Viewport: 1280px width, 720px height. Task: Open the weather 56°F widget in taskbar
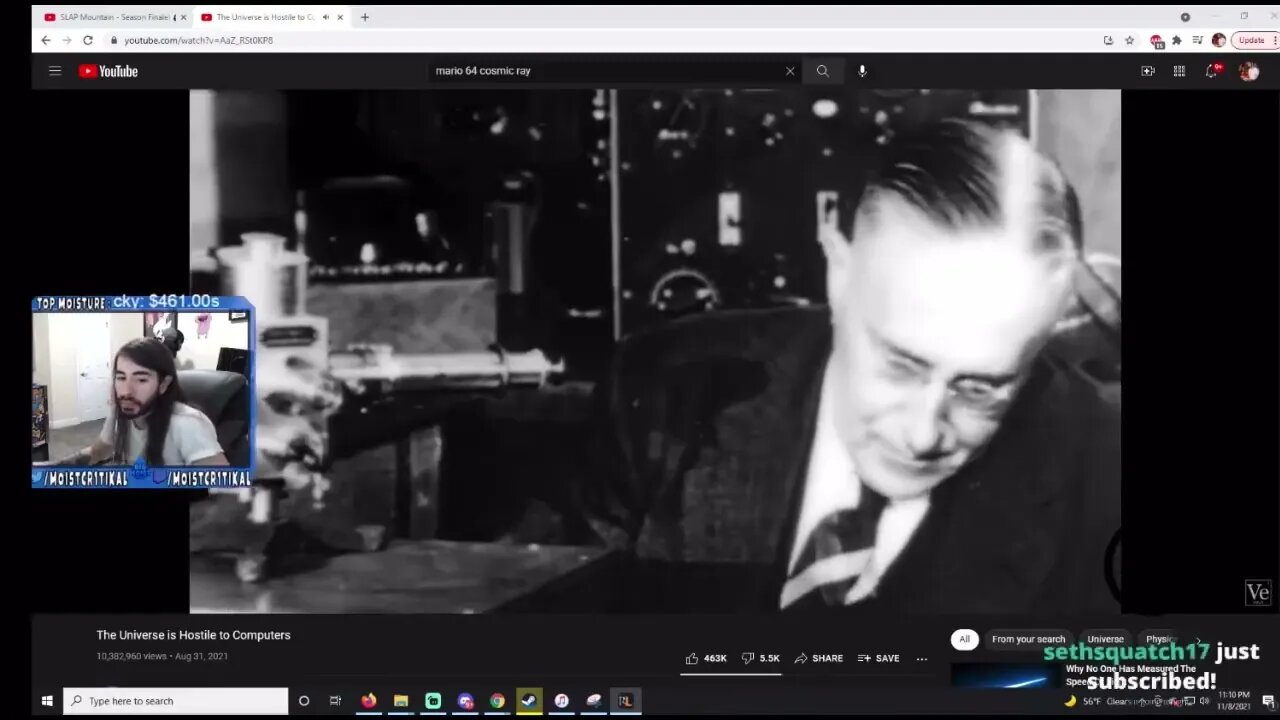tap(1112, 701)
